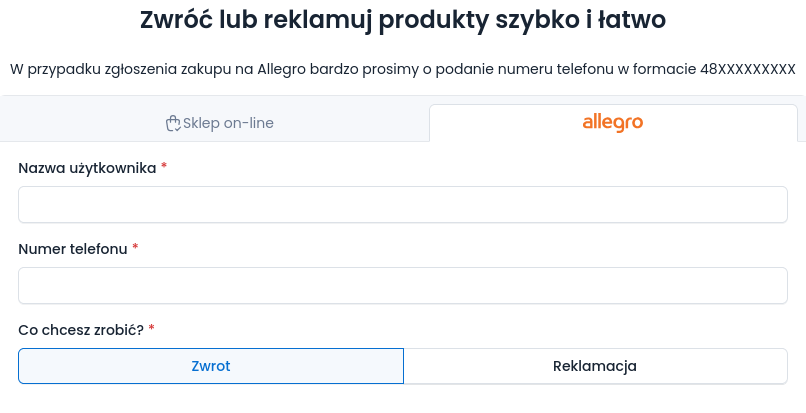Click the Nazwa użytkownika label
The width and height of the screenshot is (806, 413).
pyautogui.click(x=87, y=168)
